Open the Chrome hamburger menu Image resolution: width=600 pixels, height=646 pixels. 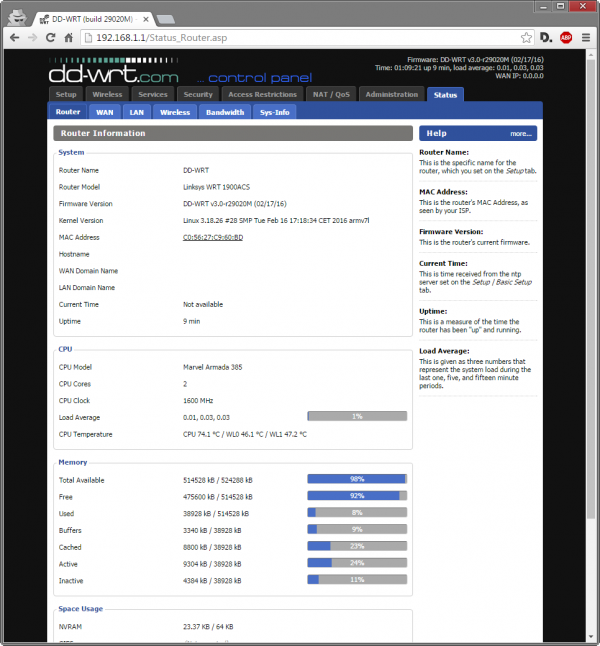click(586, 38)
